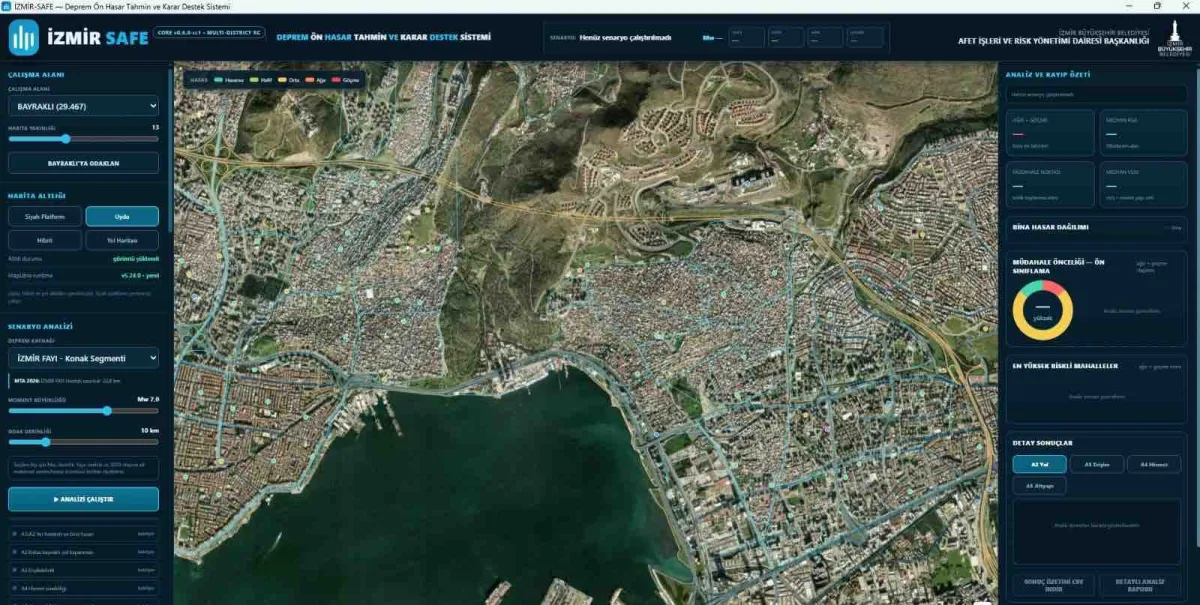1200x605 pixels.
Task: Open the İZMİR FAYI - Konak Segmenti dropdown
Action: click(x=83, y=358)
